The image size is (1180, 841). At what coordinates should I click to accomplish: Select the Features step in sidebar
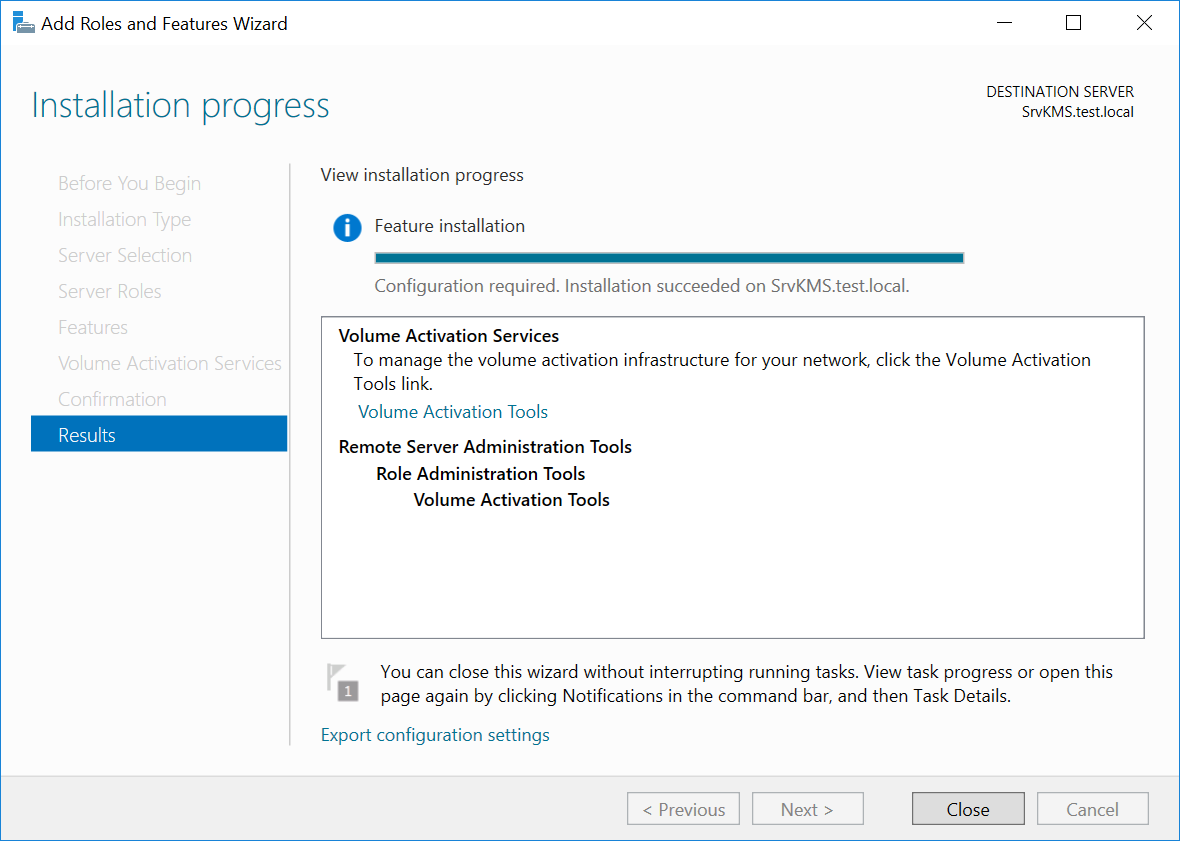93,327
